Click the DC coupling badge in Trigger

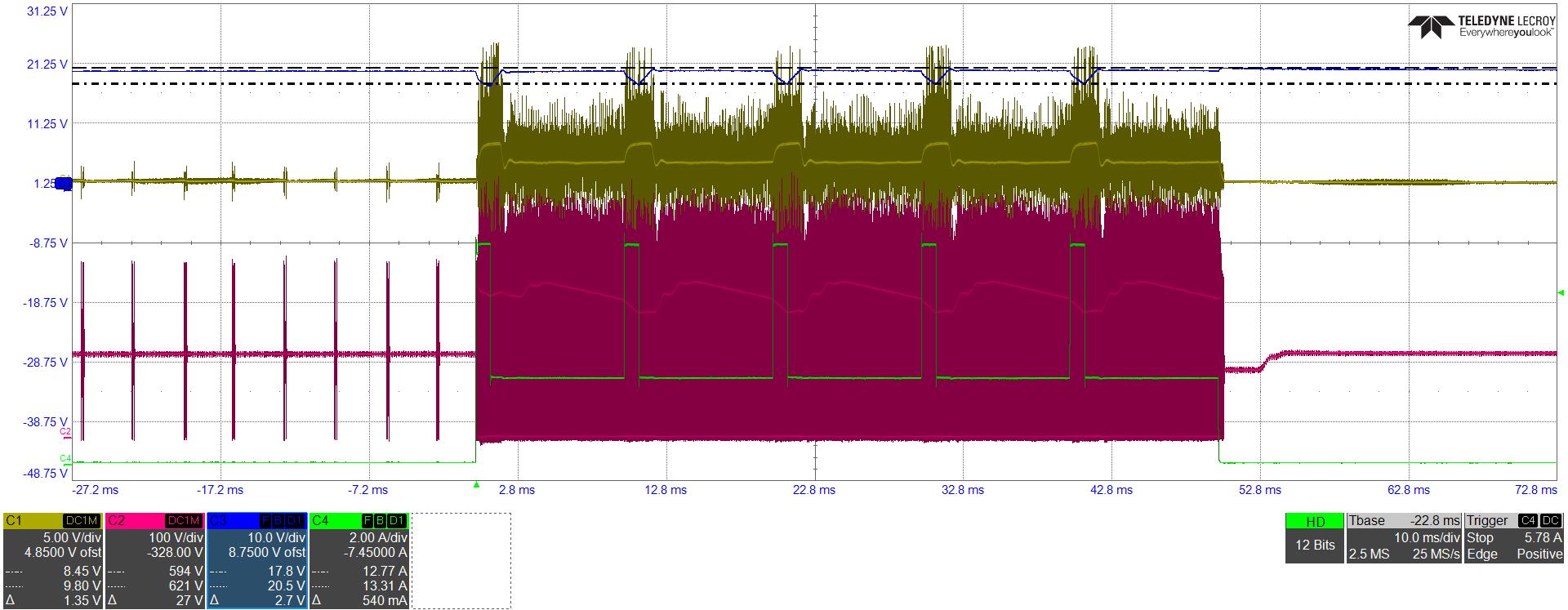tap(1549, 521)
